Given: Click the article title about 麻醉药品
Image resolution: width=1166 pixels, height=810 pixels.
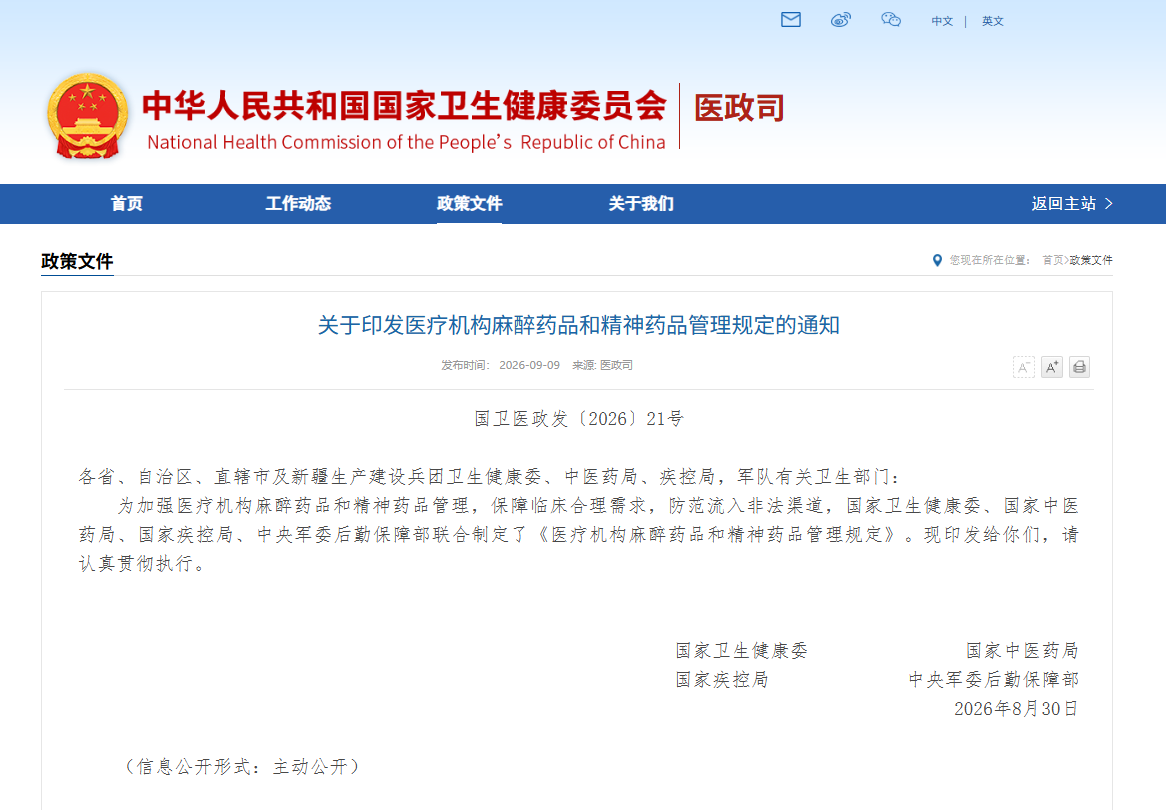Looking at the screenshot, I should (x=579, y=325).
